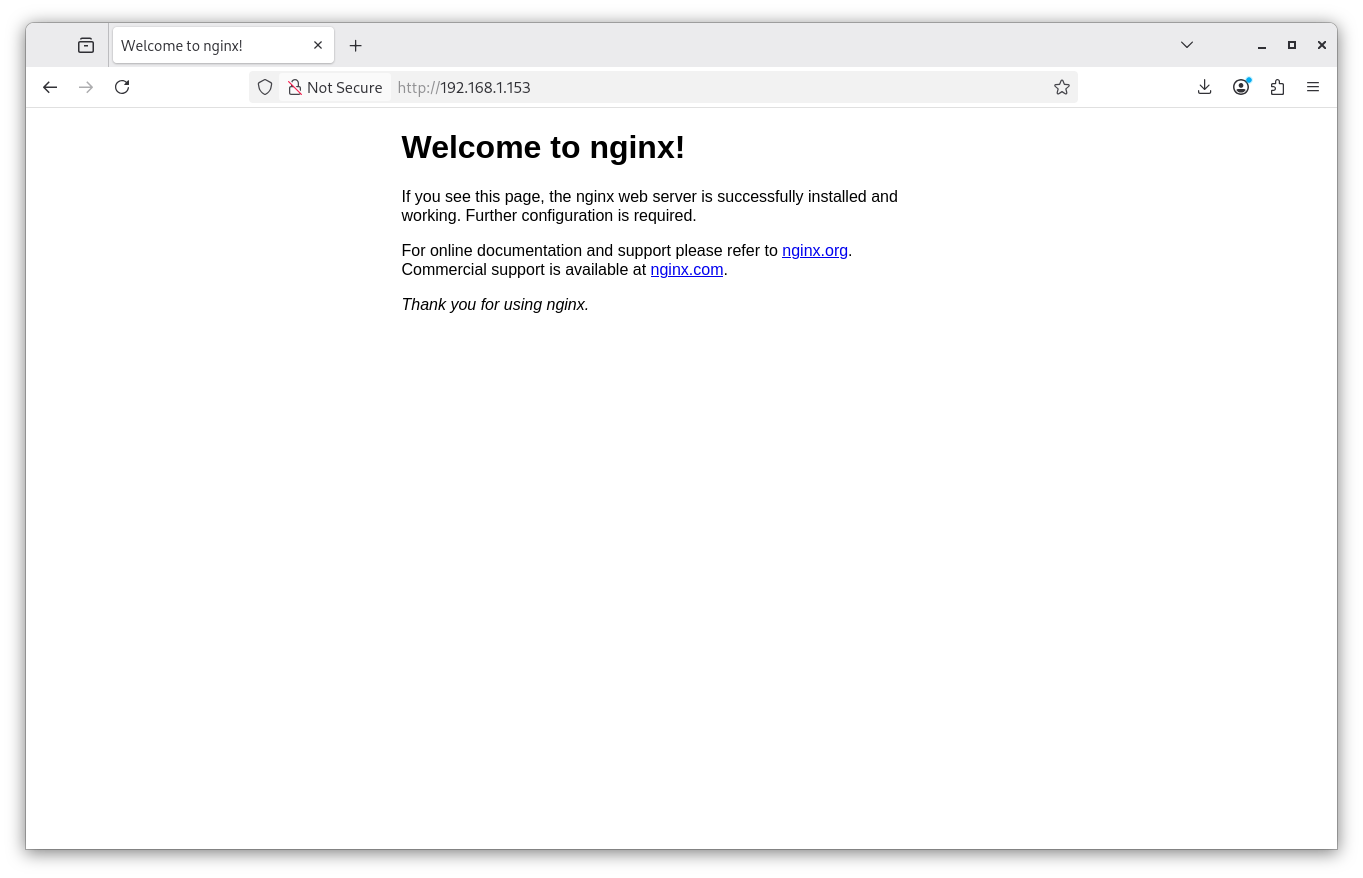
Task: Close the Welcome to nginx! tab
Action: pyautogui.click(x=318, y=45)
